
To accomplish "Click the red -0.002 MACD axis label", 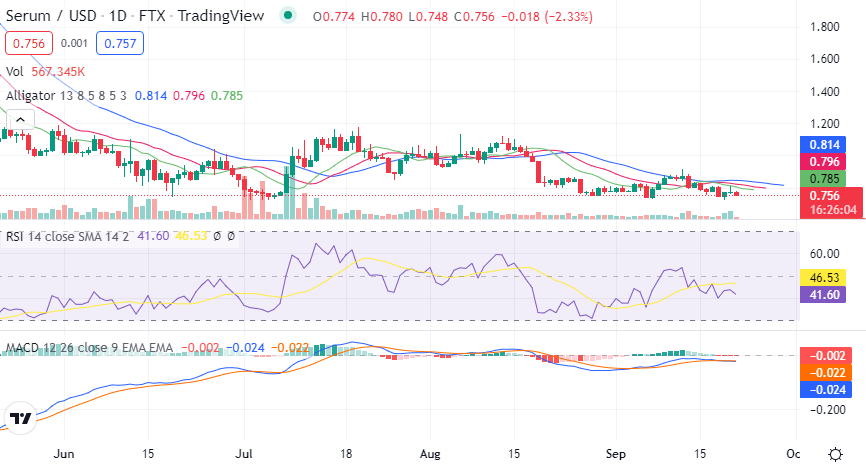I will 826,356.
